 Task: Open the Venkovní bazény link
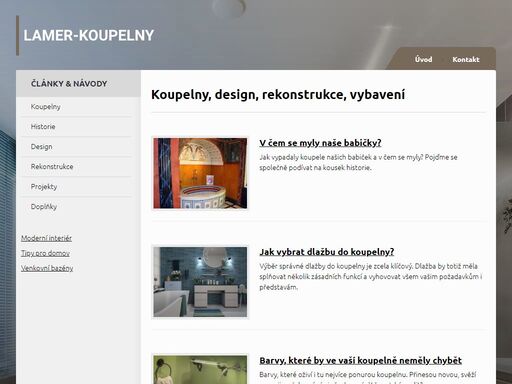click(47, 268)
